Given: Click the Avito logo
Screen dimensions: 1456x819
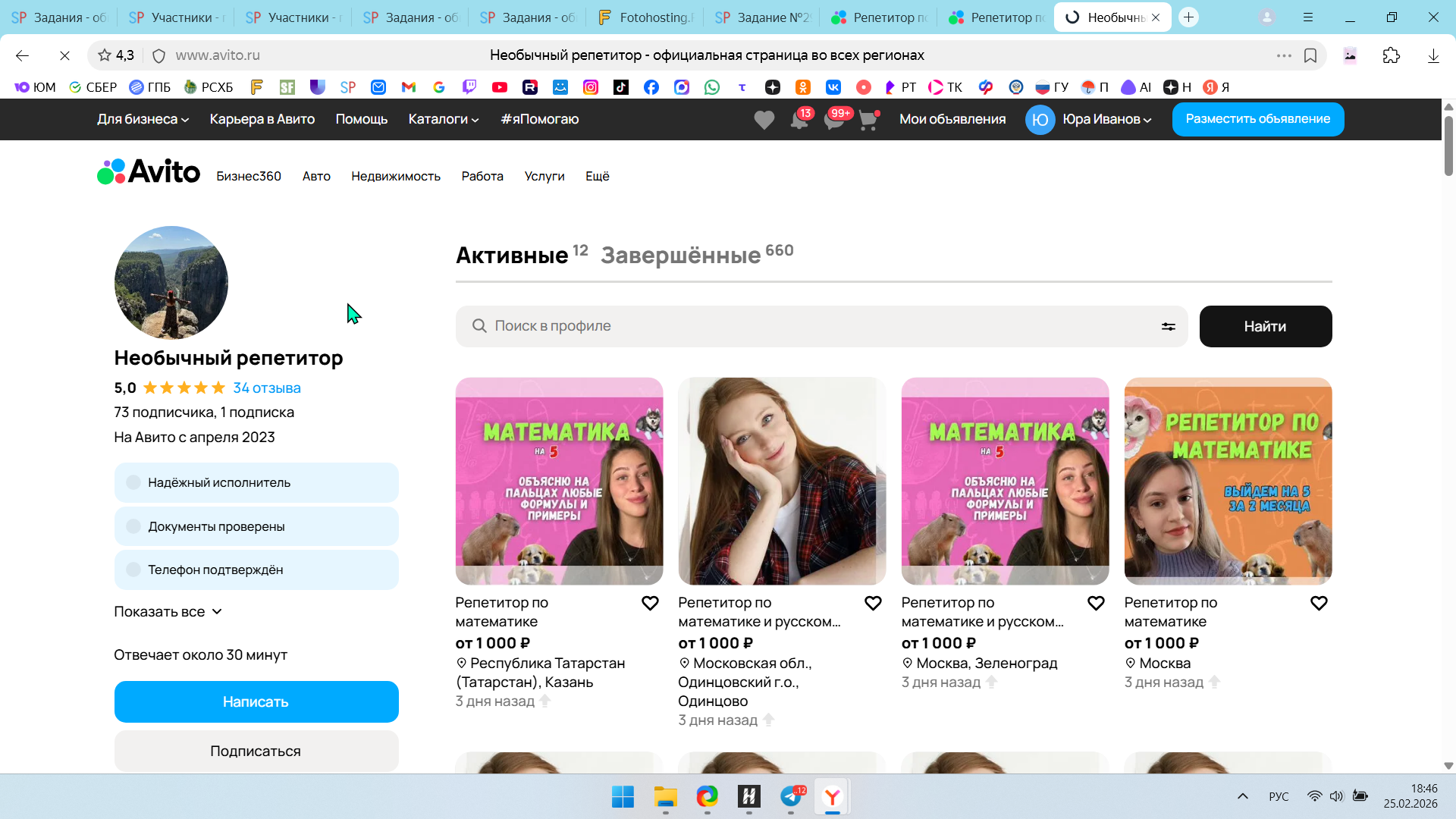Looking at the screenshot, I should 149,172.
